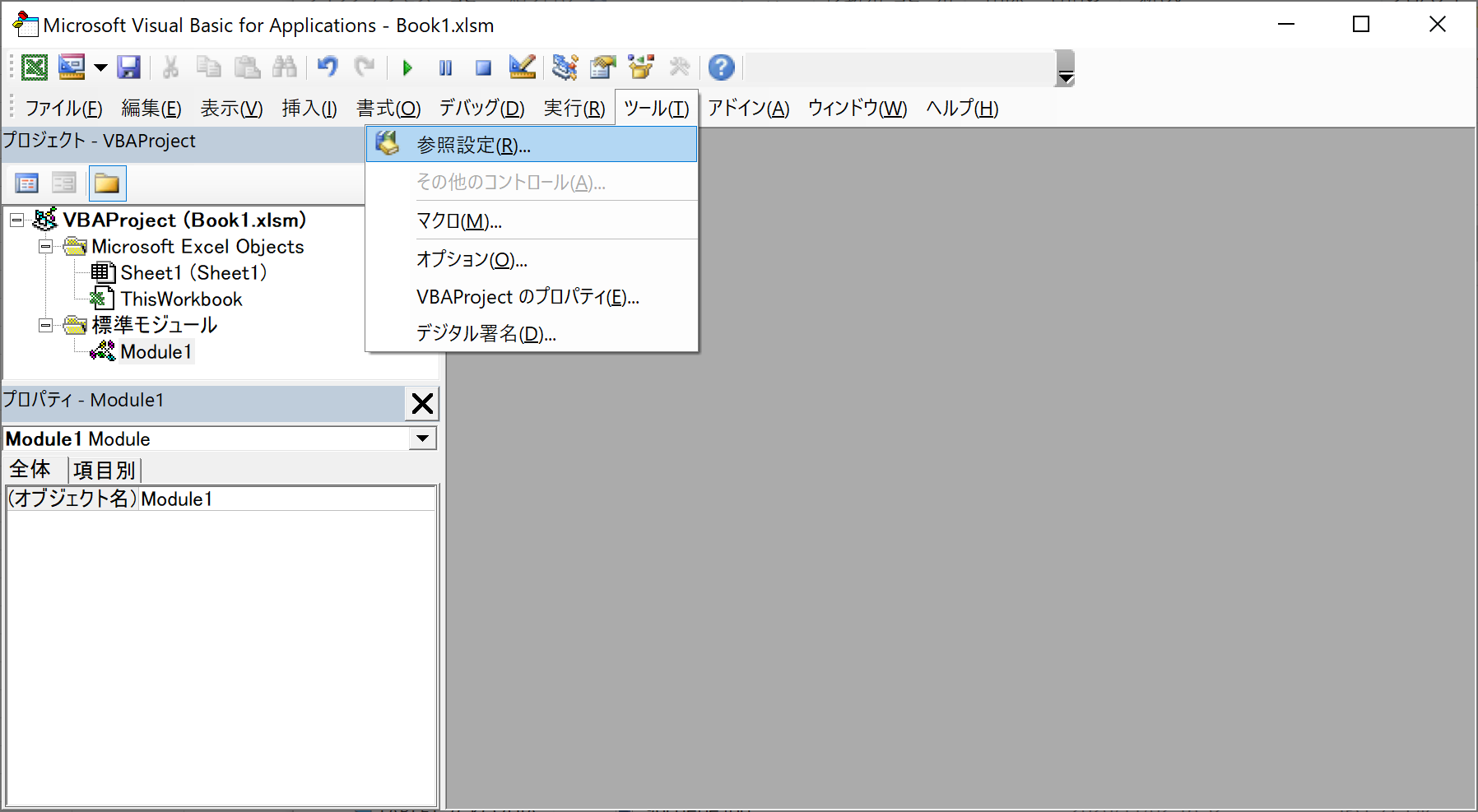Screen dimensions: 1478x812
Task: Open Project Explorer toolbar icon
Action: tap(565, 67)
